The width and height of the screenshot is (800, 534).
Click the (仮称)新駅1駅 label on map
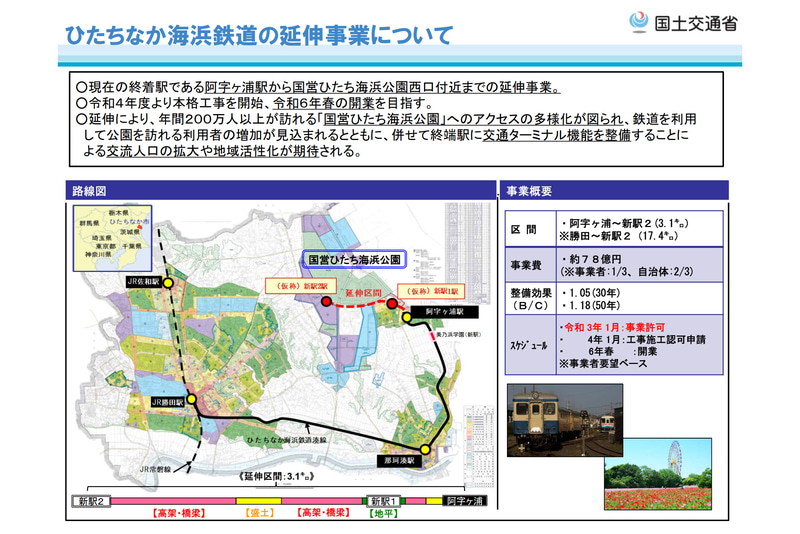click(x=431, y=291)
